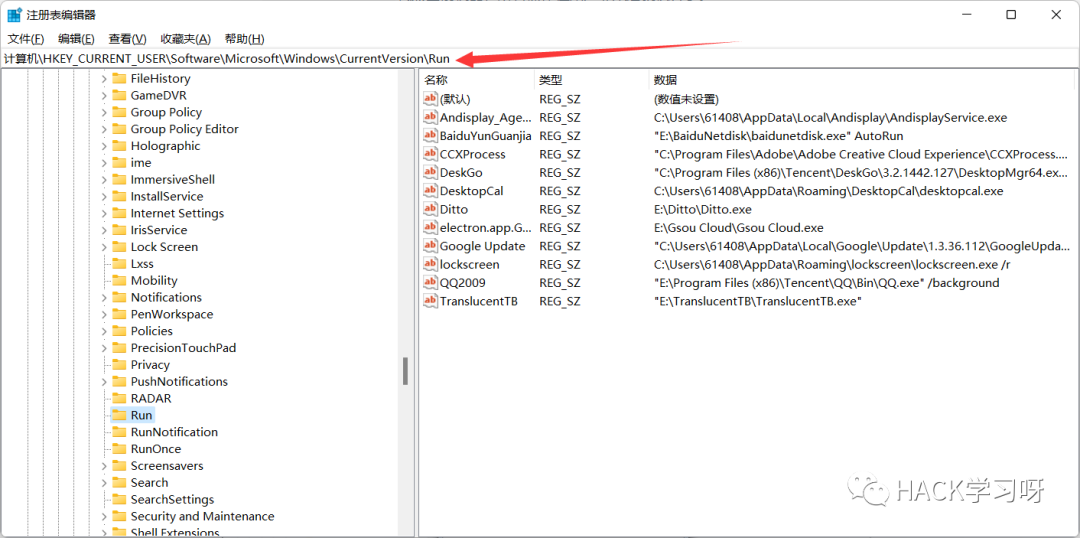
Task: Click data "E:\Ditto\Ditto.exe"
Action: (x=703, y=209)
